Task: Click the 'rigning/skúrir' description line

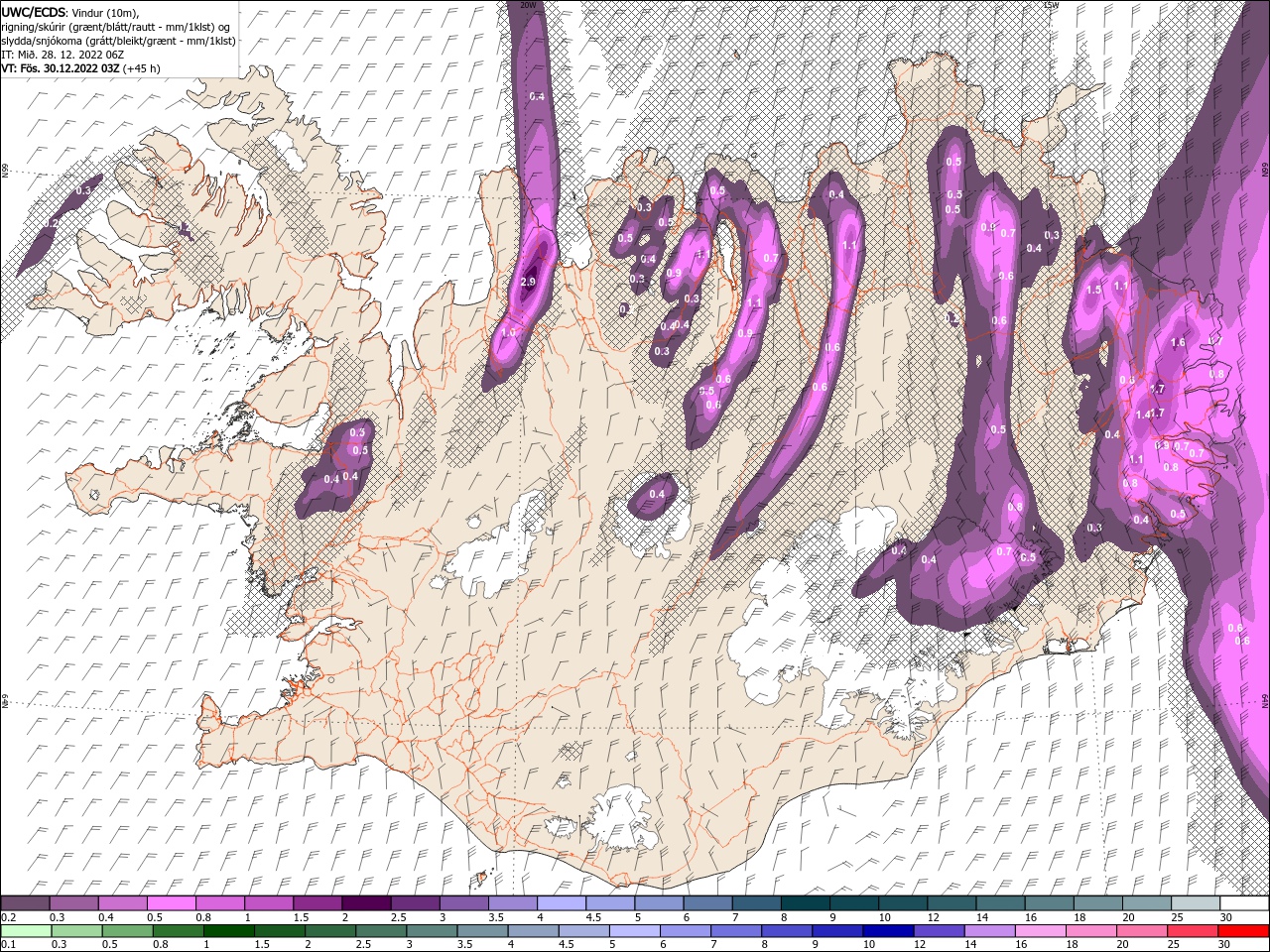Action: [x=117, y=26]
